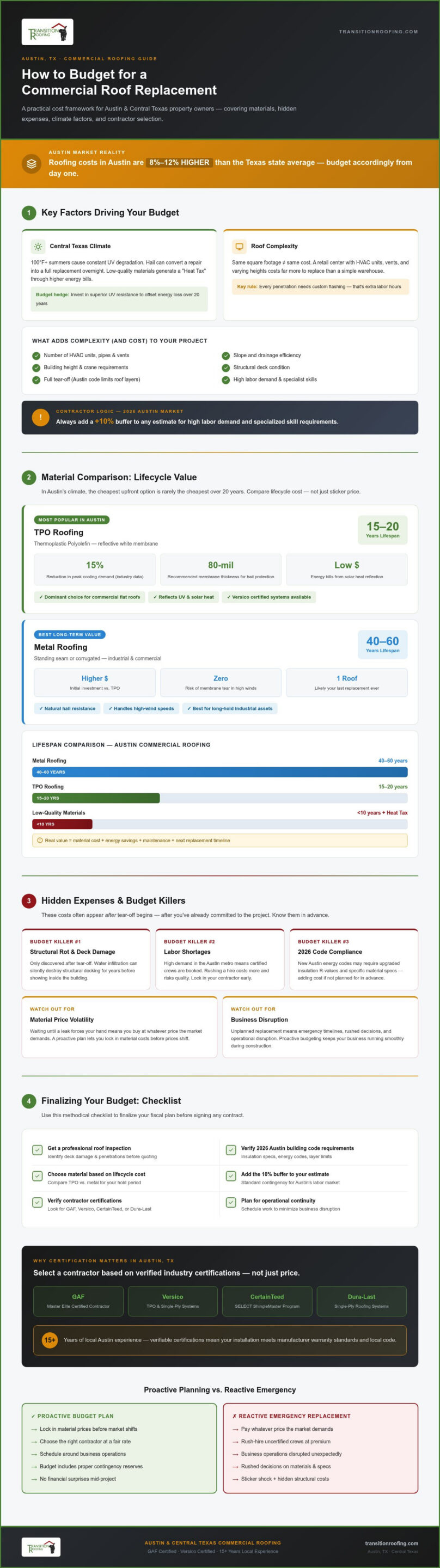This screenshot has height=1568, width=440.
Task: Click the 8%–12% HIGHER highlighted label
Action: (180, 163)
